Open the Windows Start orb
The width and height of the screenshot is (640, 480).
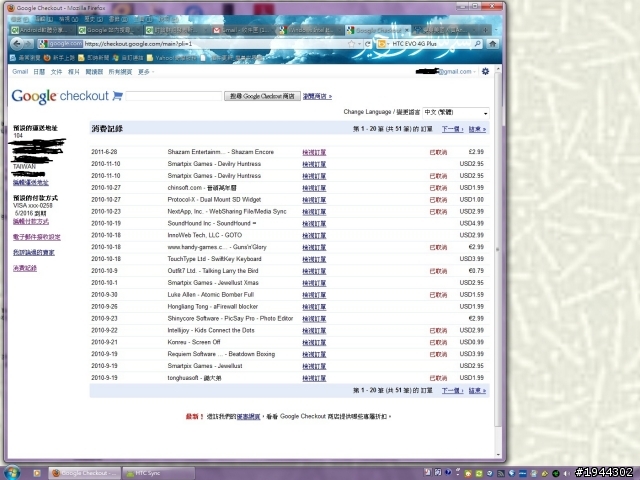pos(11,473)
